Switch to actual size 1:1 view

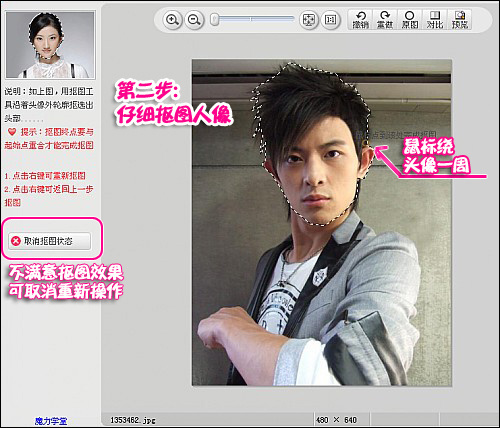[330, 20]
